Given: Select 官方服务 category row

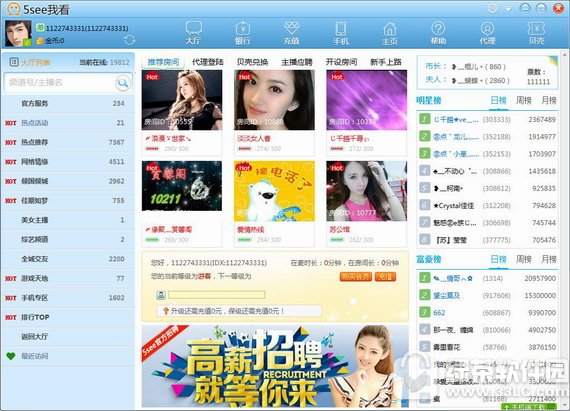Looking at the screenshot, I should 68,104.
